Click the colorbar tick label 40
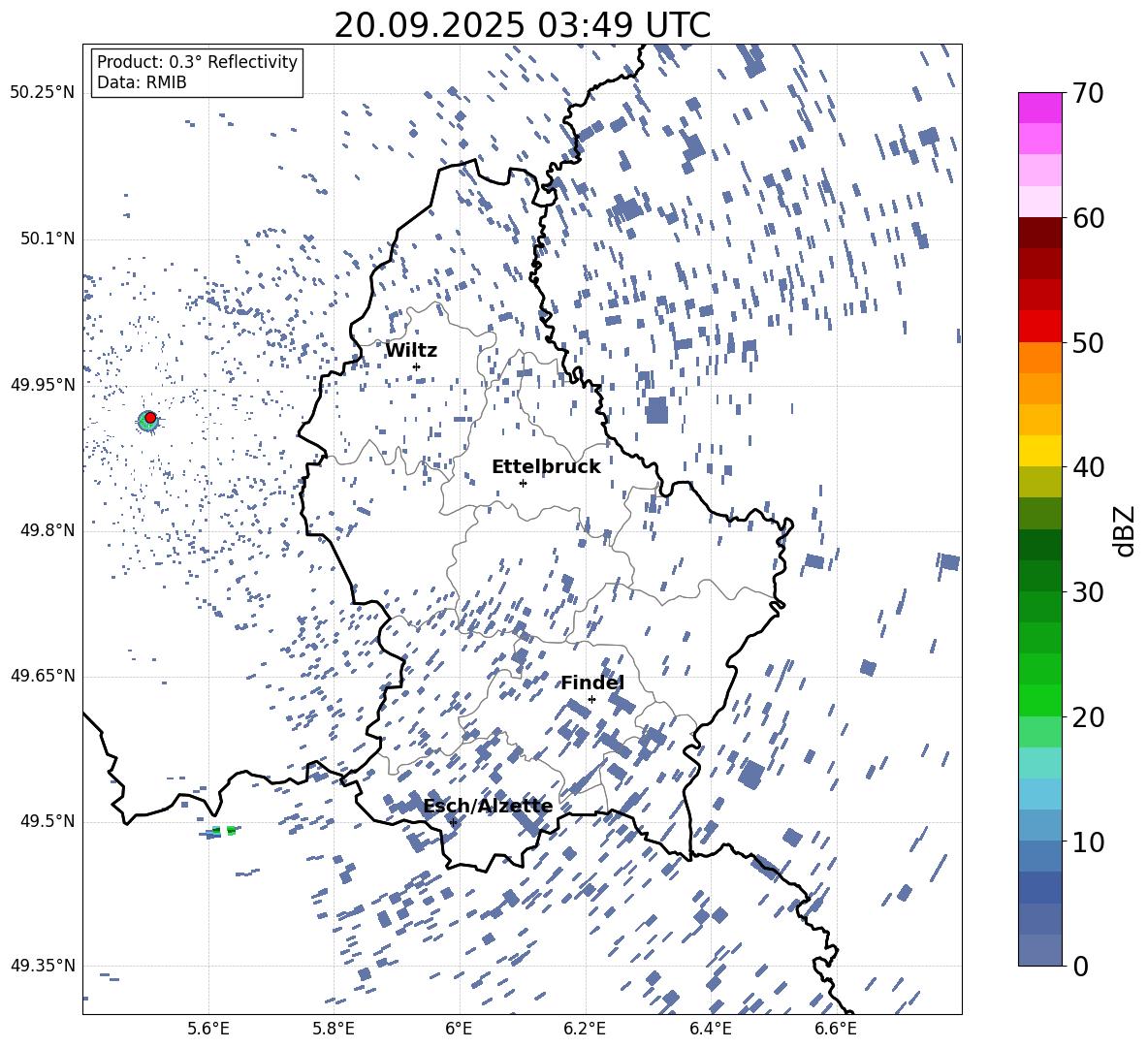 point(1088,467)
